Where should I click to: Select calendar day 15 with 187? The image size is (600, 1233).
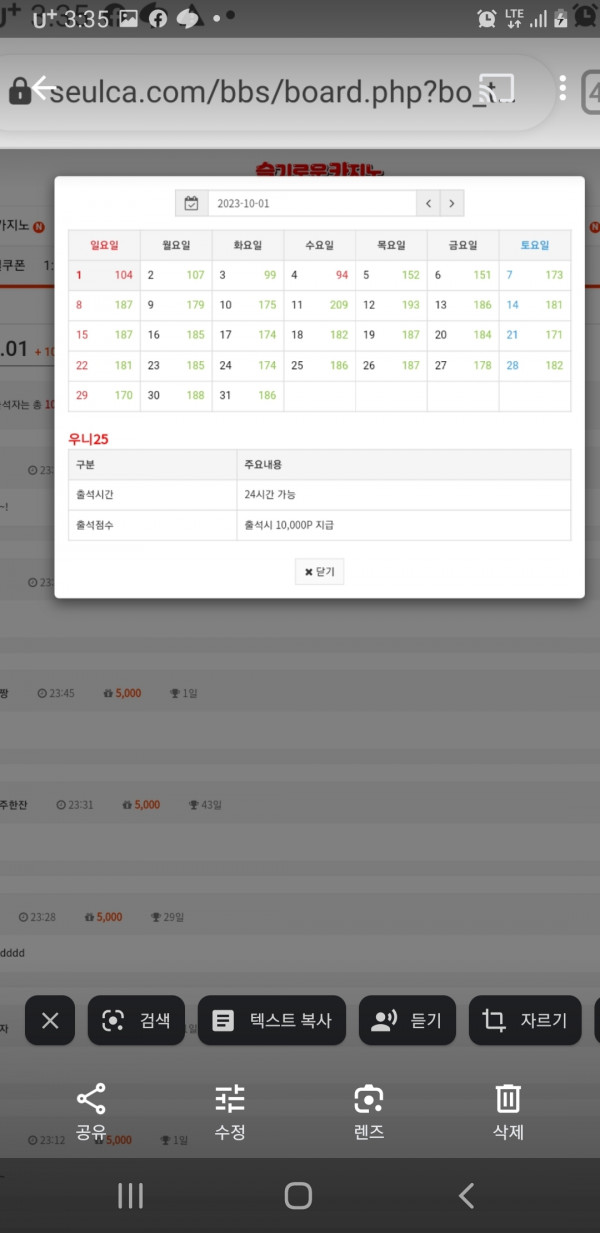click(x=104, y=335)
